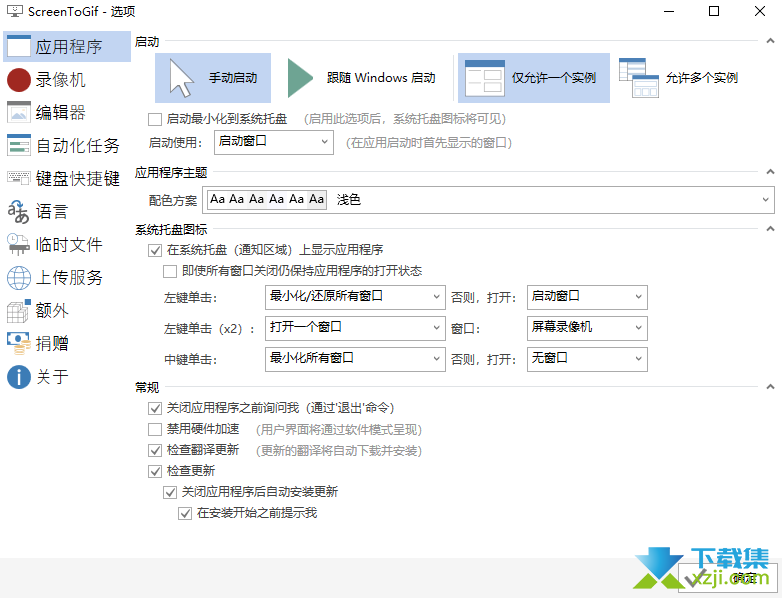
Task: Minimize the ScreenToGif options window
Action: [669, 11]
